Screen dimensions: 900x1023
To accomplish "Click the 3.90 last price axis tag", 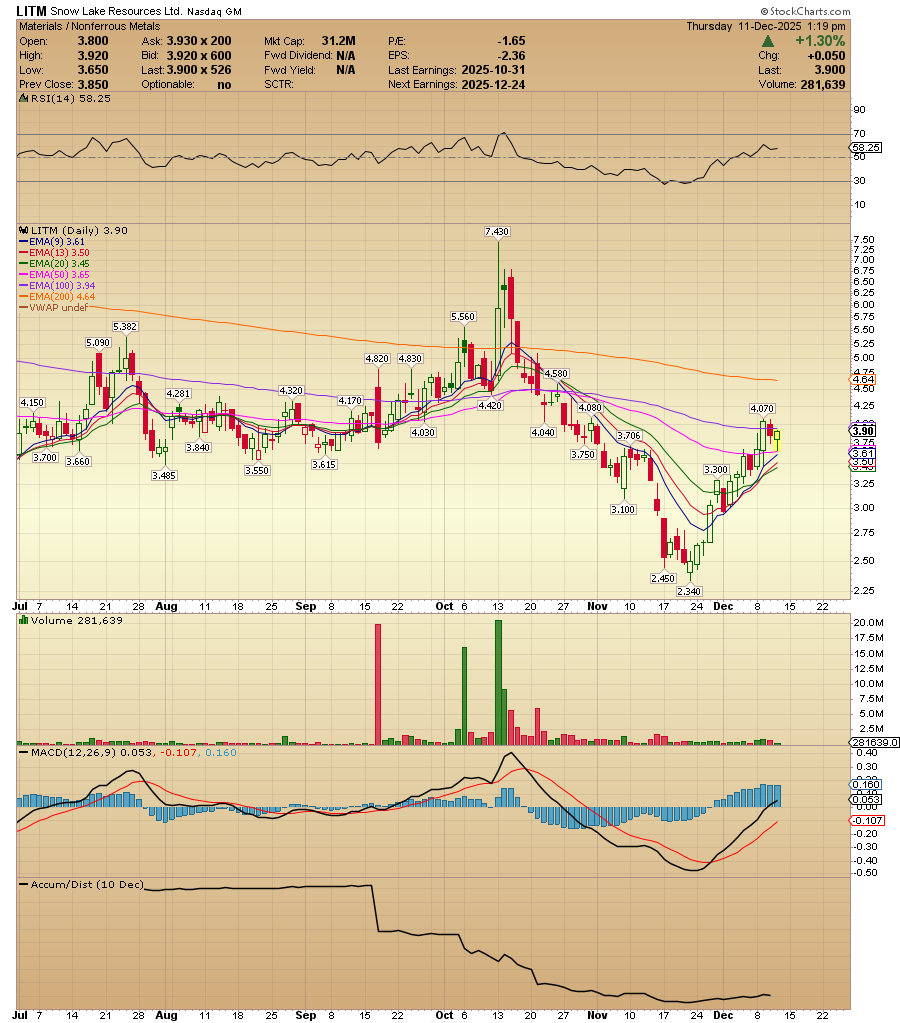I will tap(863, 431).
